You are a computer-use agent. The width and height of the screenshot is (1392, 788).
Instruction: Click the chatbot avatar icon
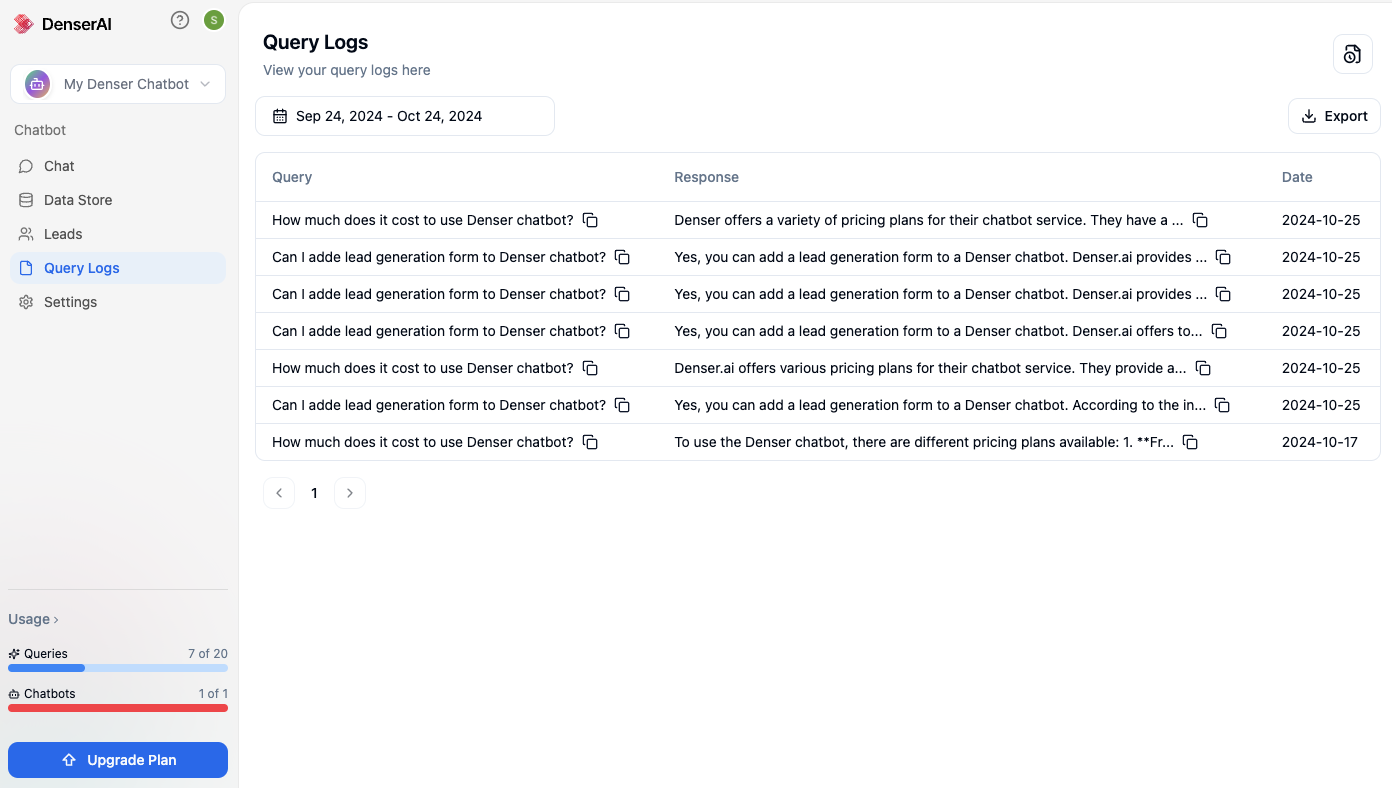tap(36, 84)
